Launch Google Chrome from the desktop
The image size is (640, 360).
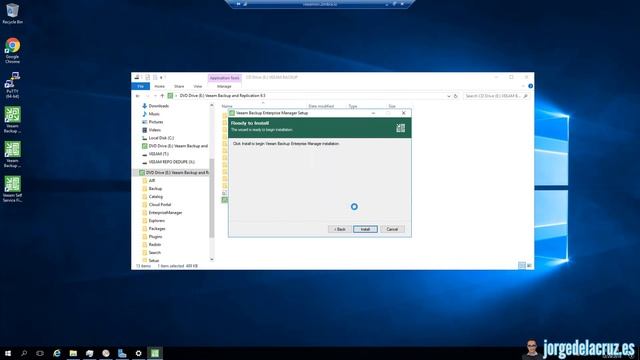tap(12, 50)
